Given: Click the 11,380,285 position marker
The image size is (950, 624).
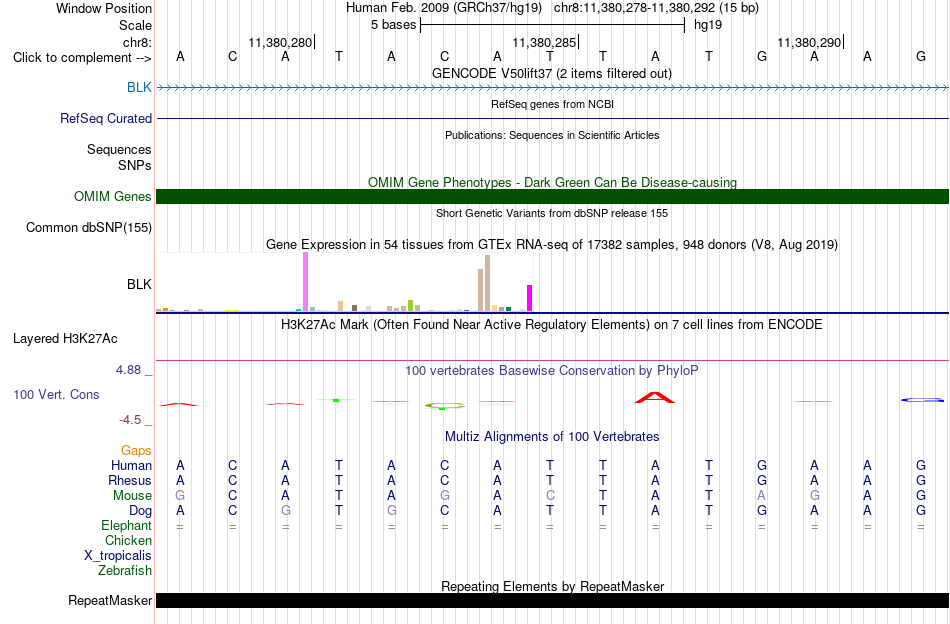Looking at the screenshot, I should 545,42.
